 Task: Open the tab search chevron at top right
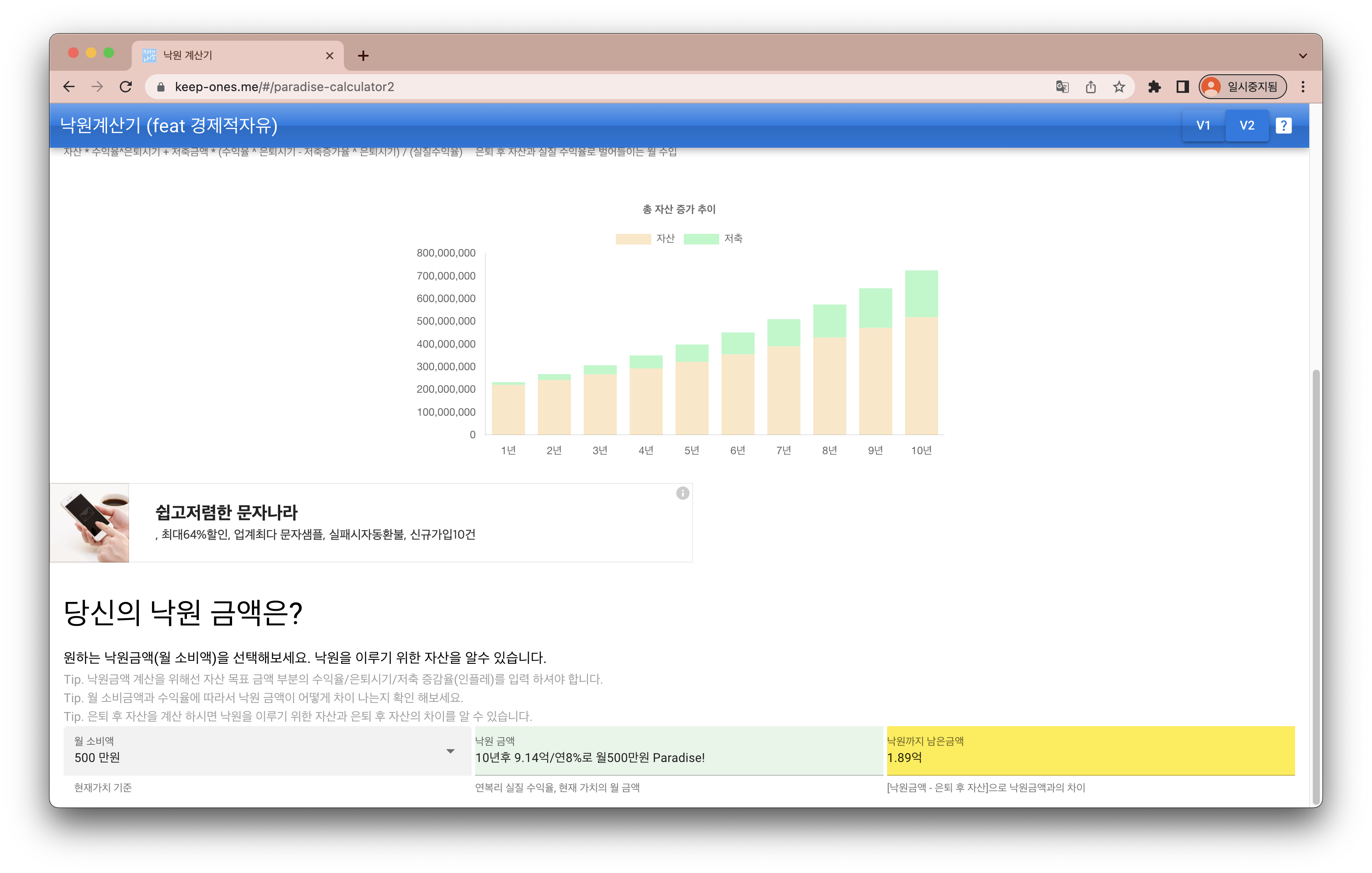1303,55
